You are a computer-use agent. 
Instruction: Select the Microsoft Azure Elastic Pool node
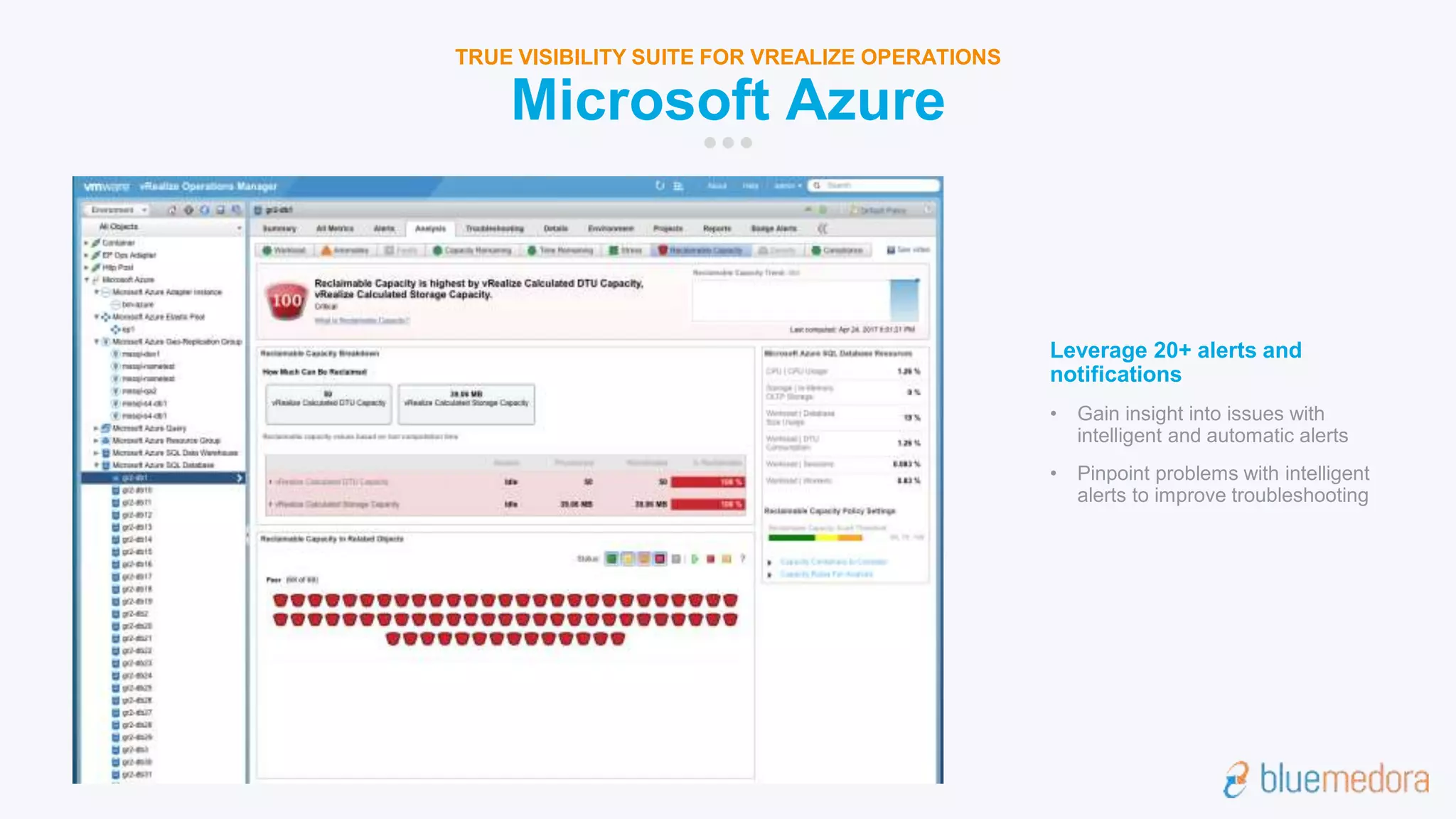[158, 317]
